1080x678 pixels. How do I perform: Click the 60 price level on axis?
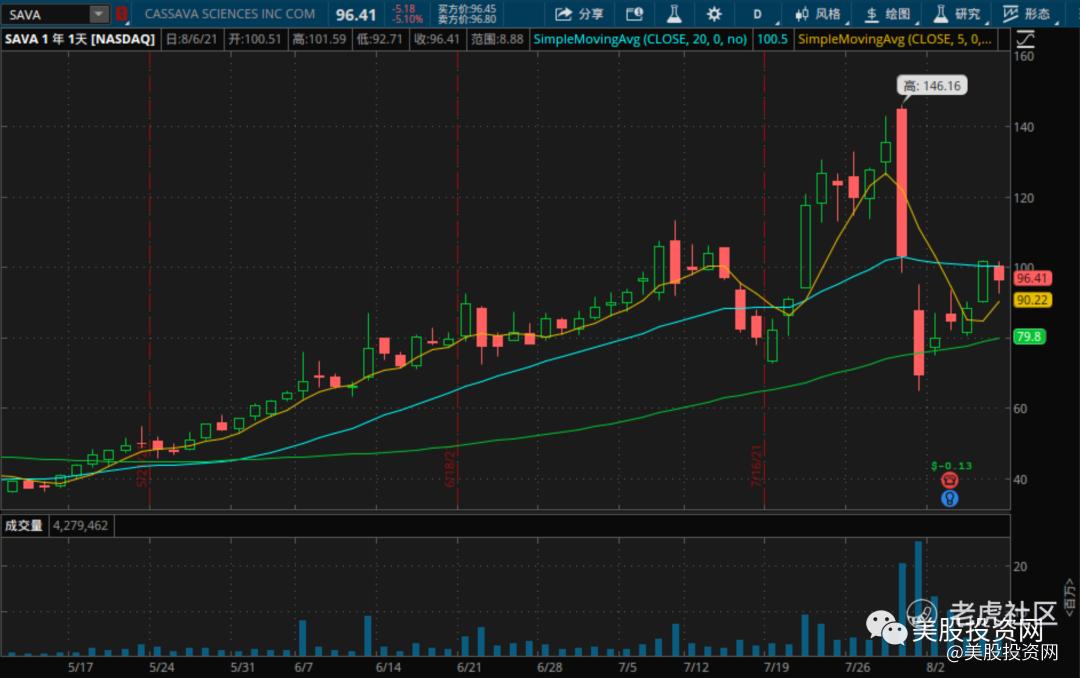(x=1020, y=409)
